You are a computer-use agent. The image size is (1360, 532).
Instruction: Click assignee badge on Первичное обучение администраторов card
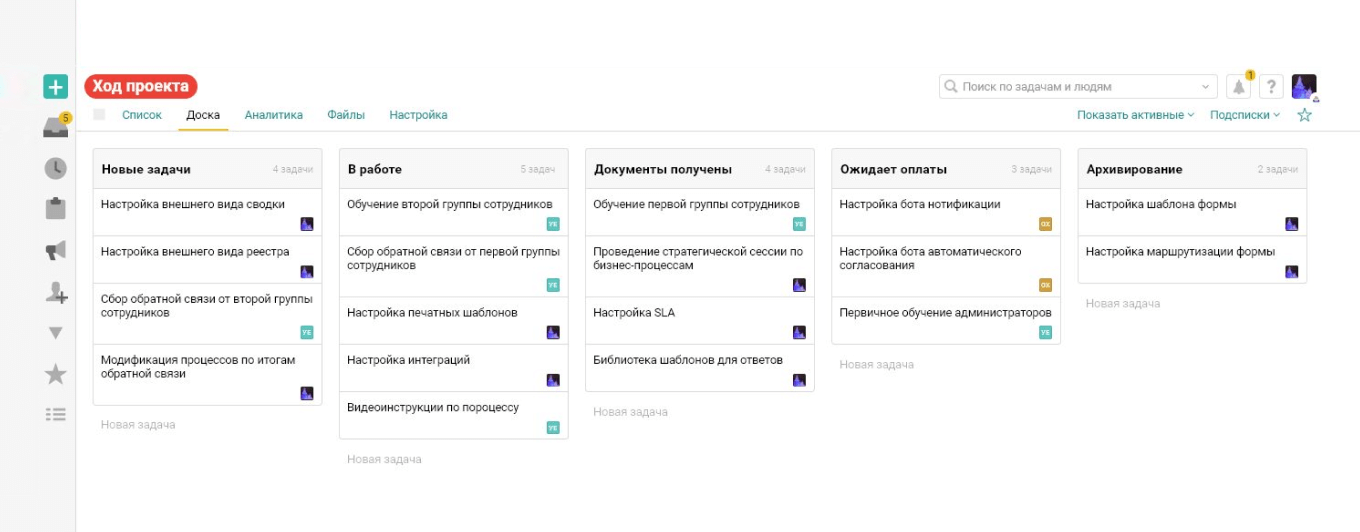(1045, 333)
